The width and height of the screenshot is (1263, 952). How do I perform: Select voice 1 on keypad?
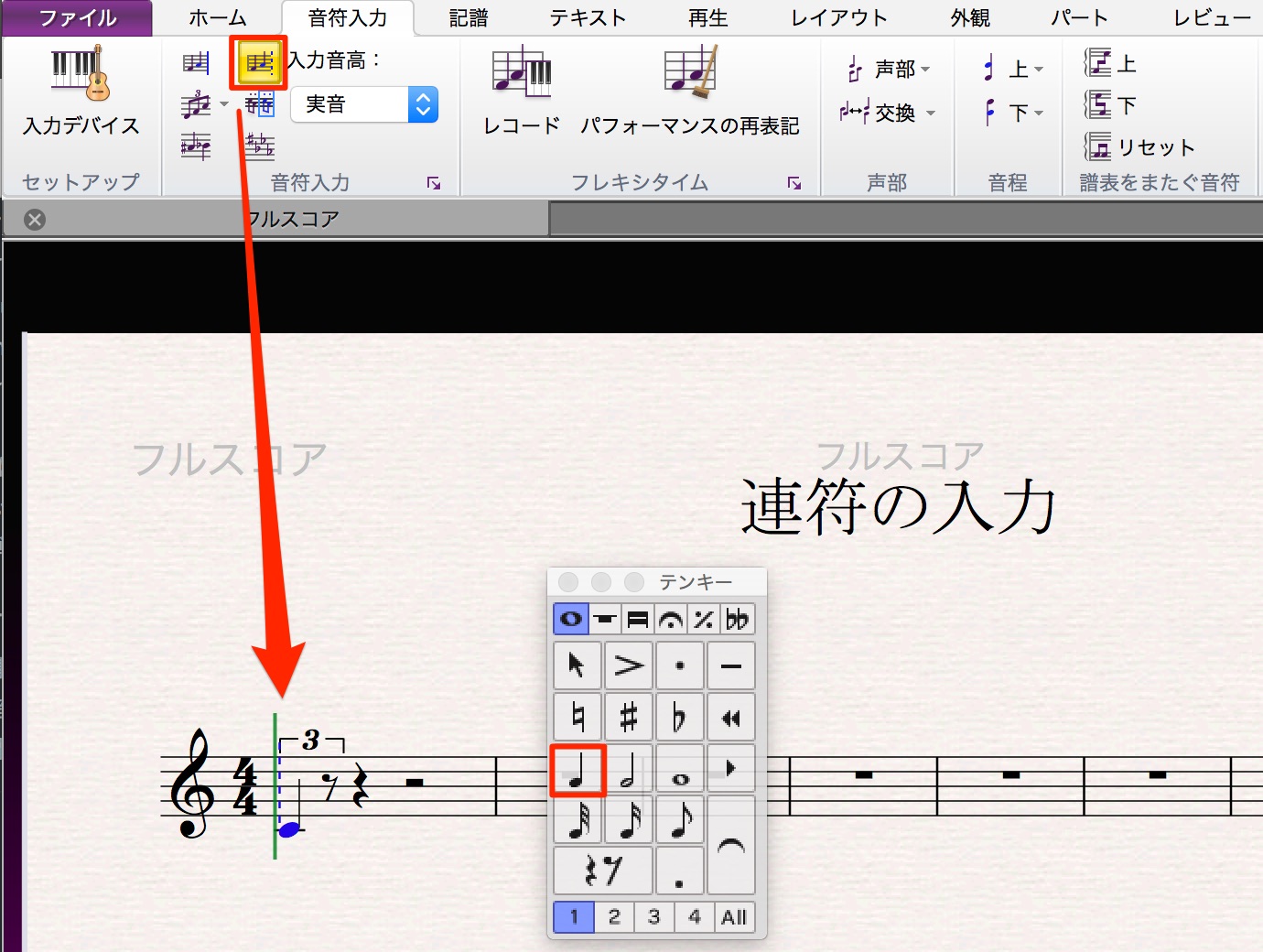coord(574,917)
